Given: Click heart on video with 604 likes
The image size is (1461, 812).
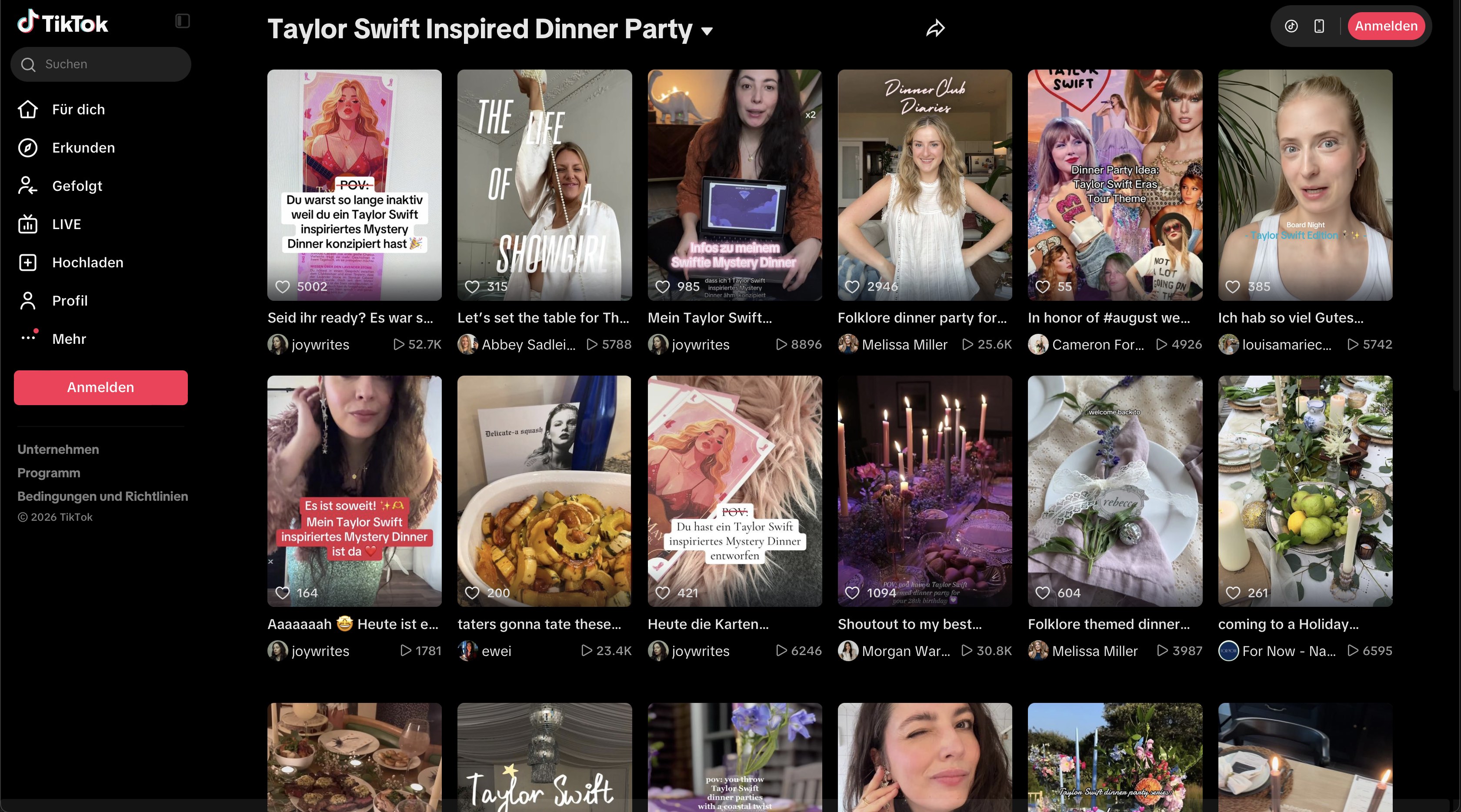Looking at the screenshot, I should (x=1042, y=592).
